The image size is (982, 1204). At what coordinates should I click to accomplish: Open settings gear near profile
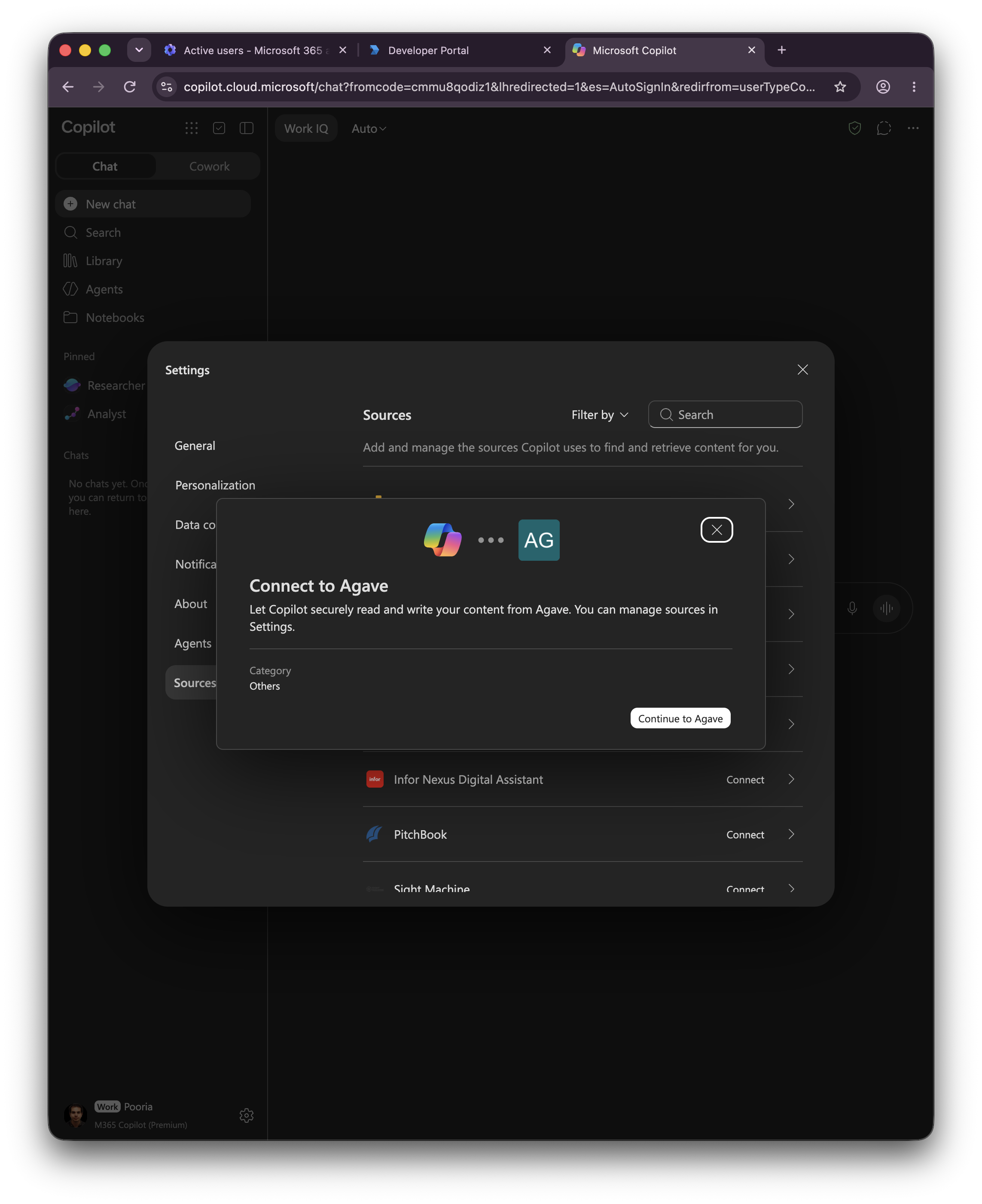pos(246,1115)
